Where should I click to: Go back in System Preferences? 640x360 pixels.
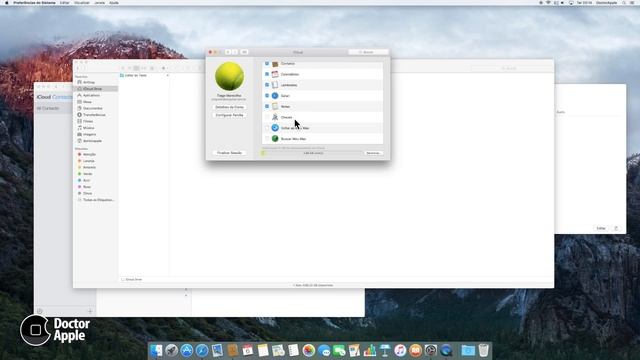point(228,52)
